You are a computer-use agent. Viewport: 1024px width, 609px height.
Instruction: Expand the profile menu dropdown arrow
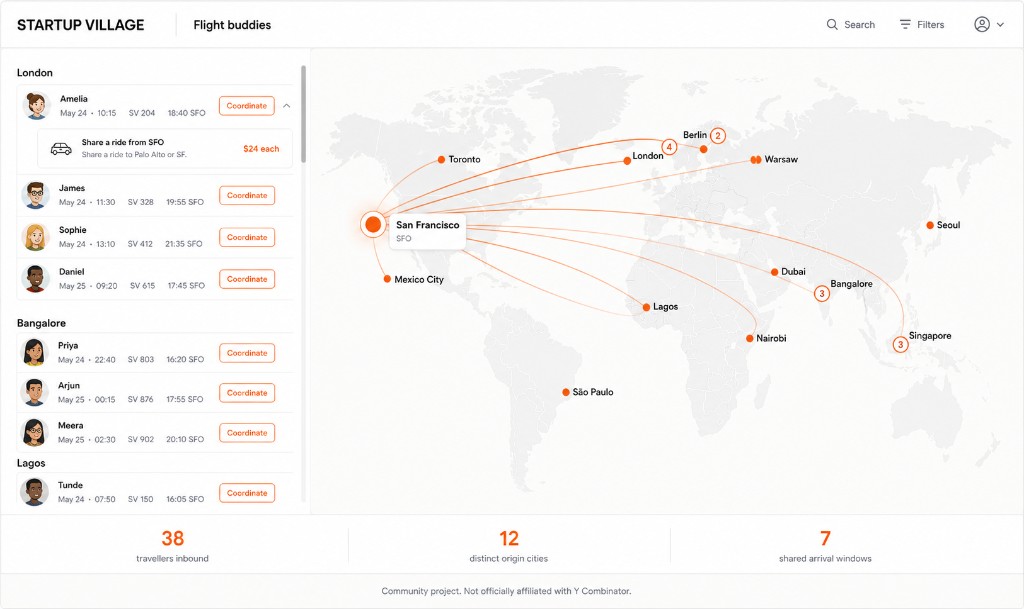click(x=1000, y=25)
